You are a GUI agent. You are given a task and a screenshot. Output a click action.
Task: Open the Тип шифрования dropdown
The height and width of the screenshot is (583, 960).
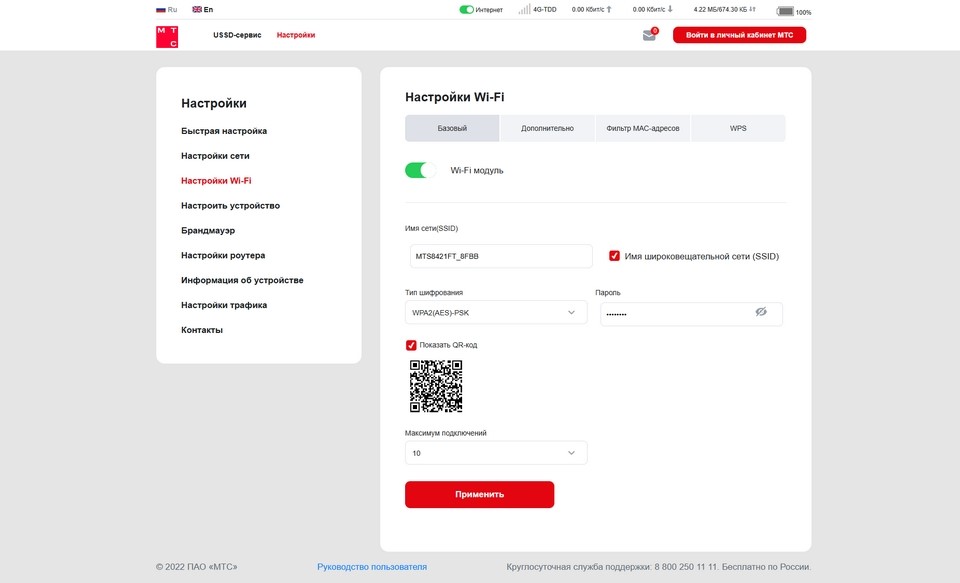(x=496, y=313)
